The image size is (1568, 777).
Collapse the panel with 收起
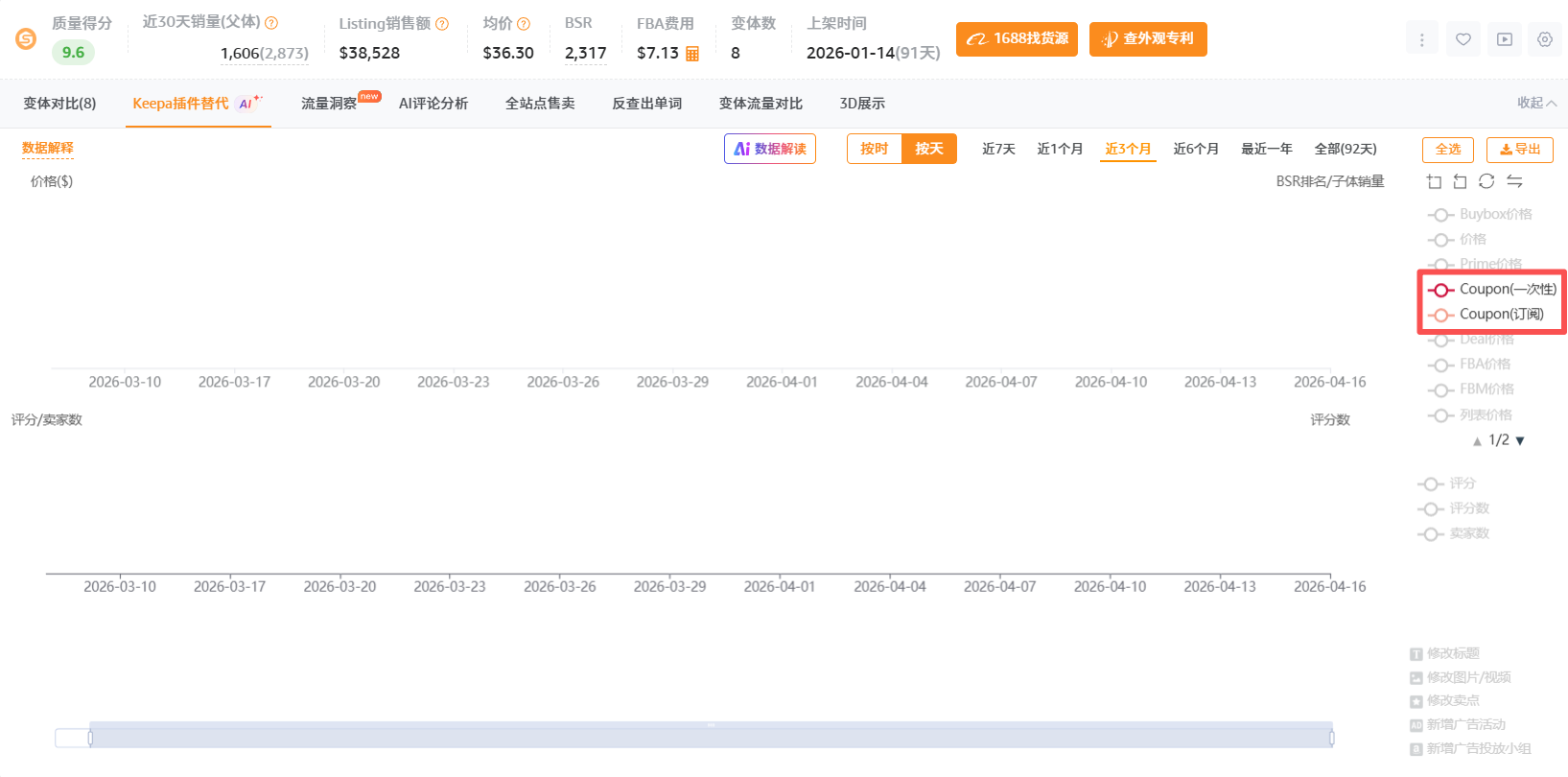[1535, 104]
